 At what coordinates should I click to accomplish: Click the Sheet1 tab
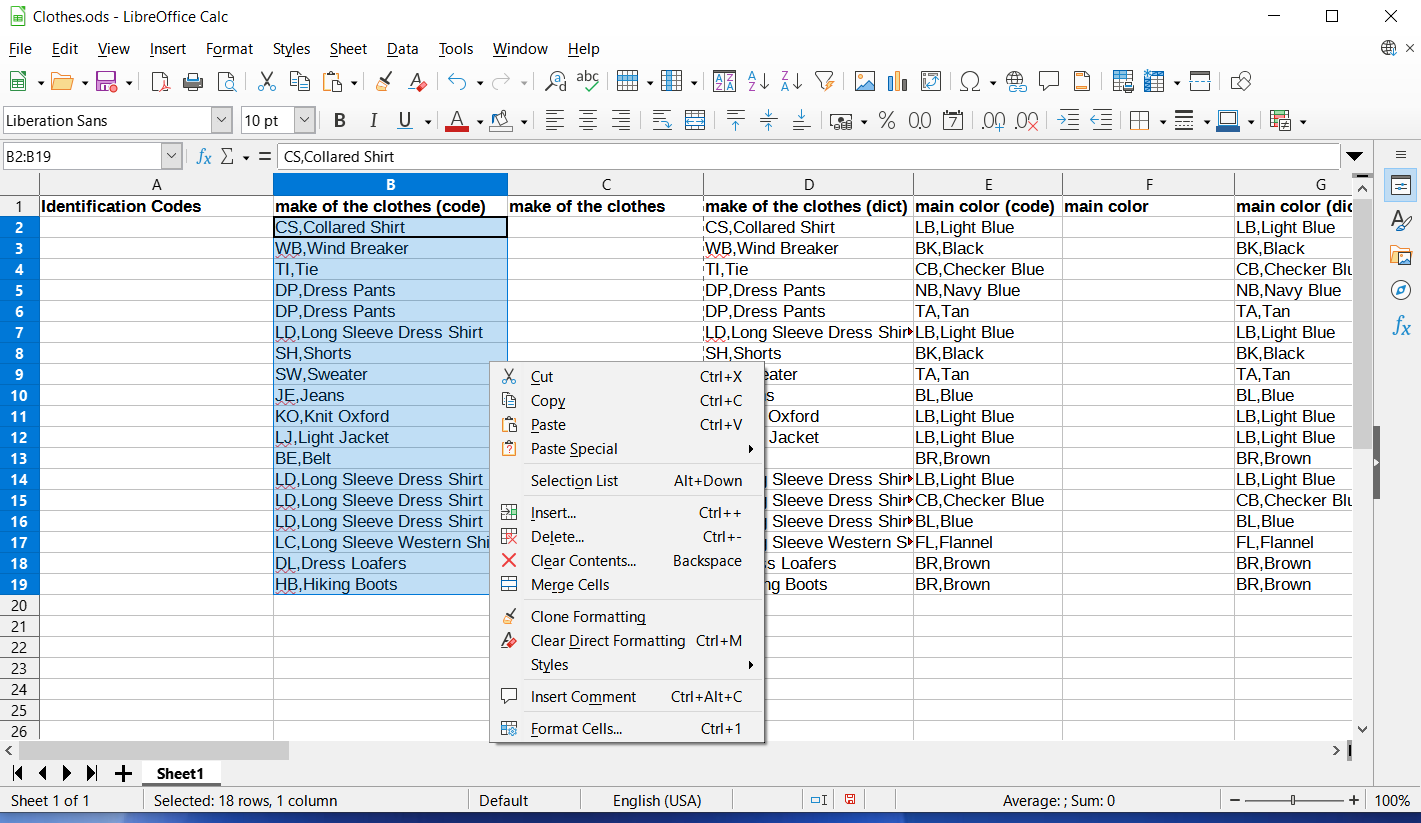(180, 773)
